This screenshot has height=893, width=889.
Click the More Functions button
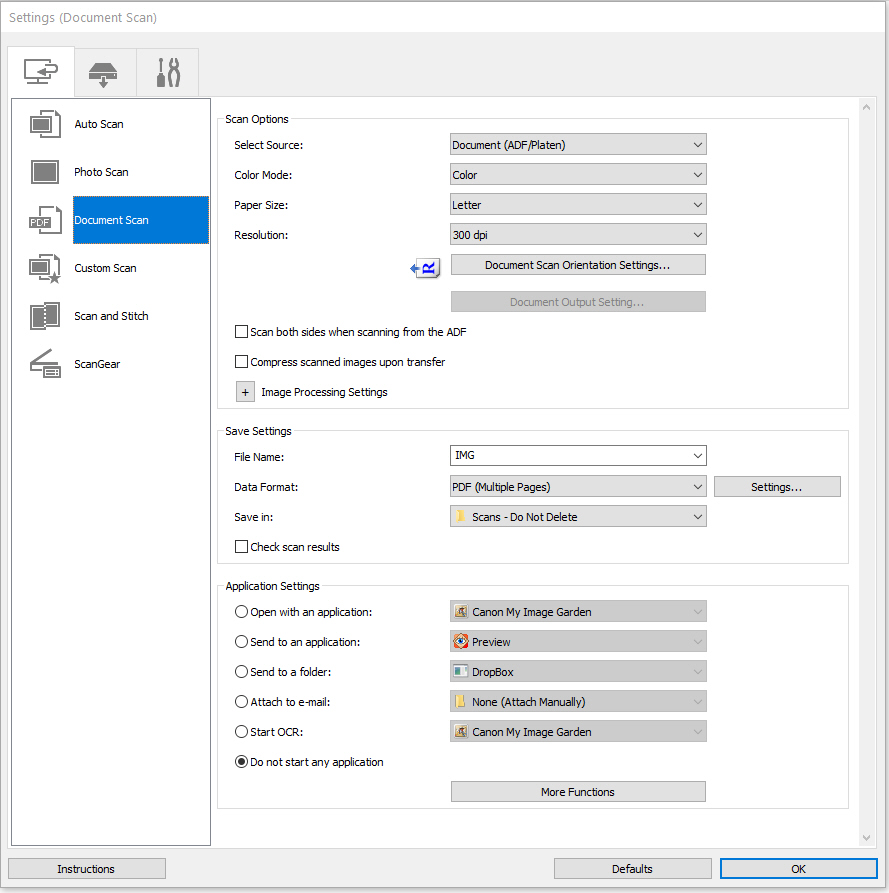click(578, 792)
